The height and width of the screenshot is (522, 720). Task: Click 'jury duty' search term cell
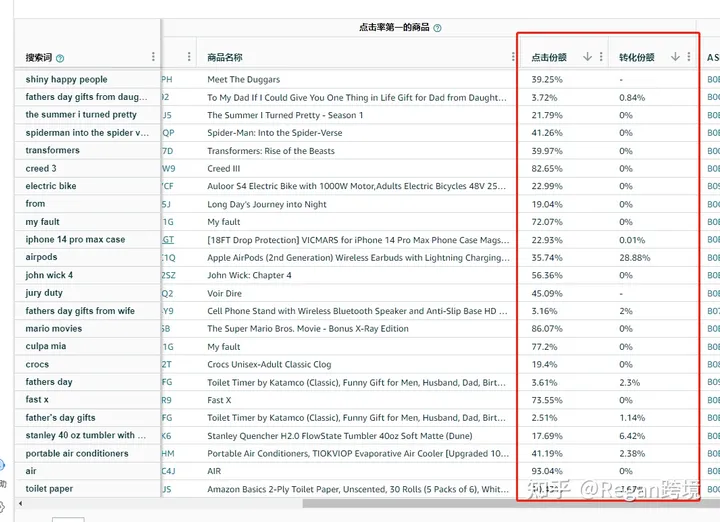(x=44, y=293)
